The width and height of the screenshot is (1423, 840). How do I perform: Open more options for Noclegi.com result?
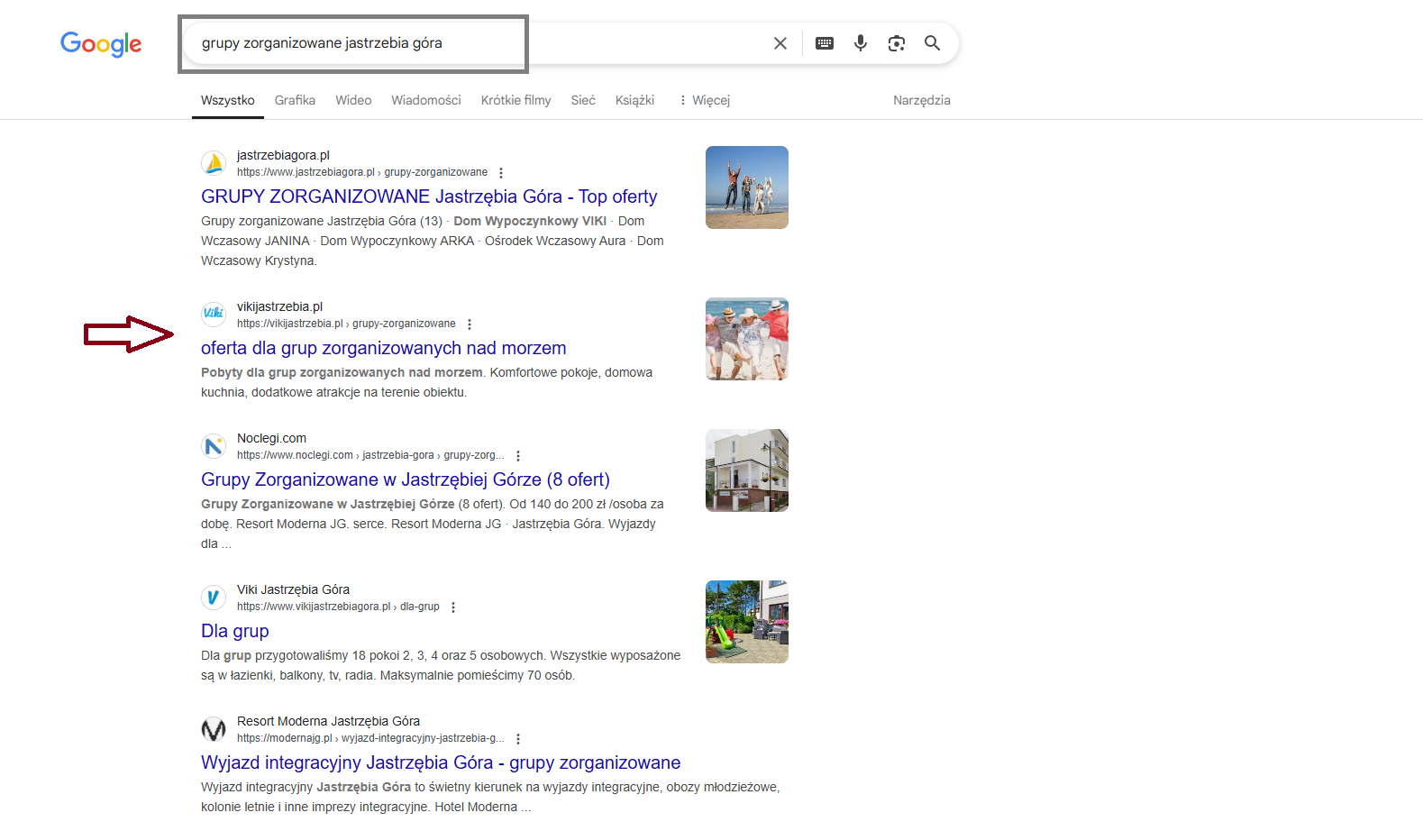(518, 456)
